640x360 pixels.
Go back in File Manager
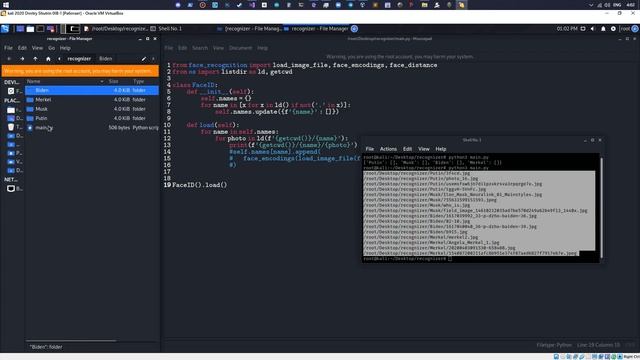pos(9,59)
